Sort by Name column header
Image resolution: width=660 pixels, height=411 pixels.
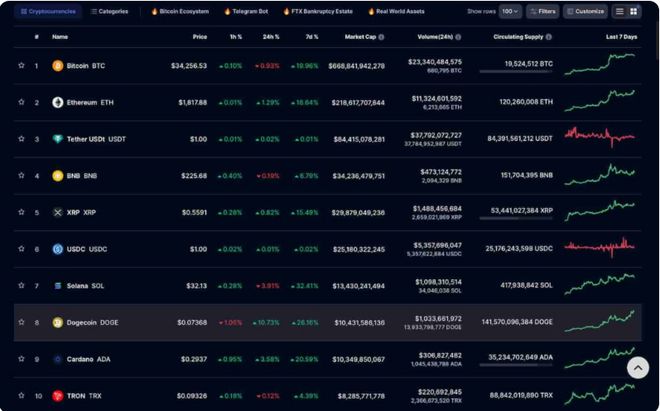[x=60, y=37]
